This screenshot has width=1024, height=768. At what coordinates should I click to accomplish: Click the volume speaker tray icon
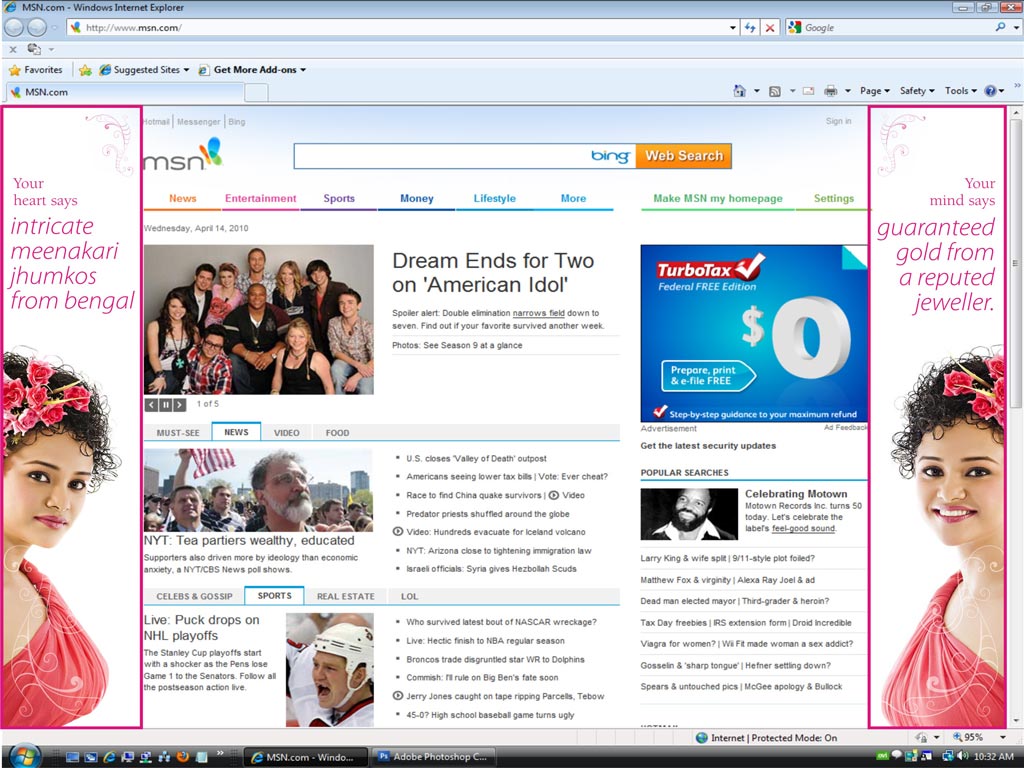961,756
